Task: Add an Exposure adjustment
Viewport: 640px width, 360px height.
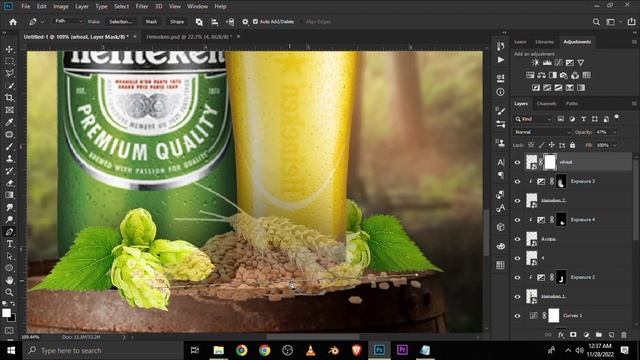Action: 569,62
